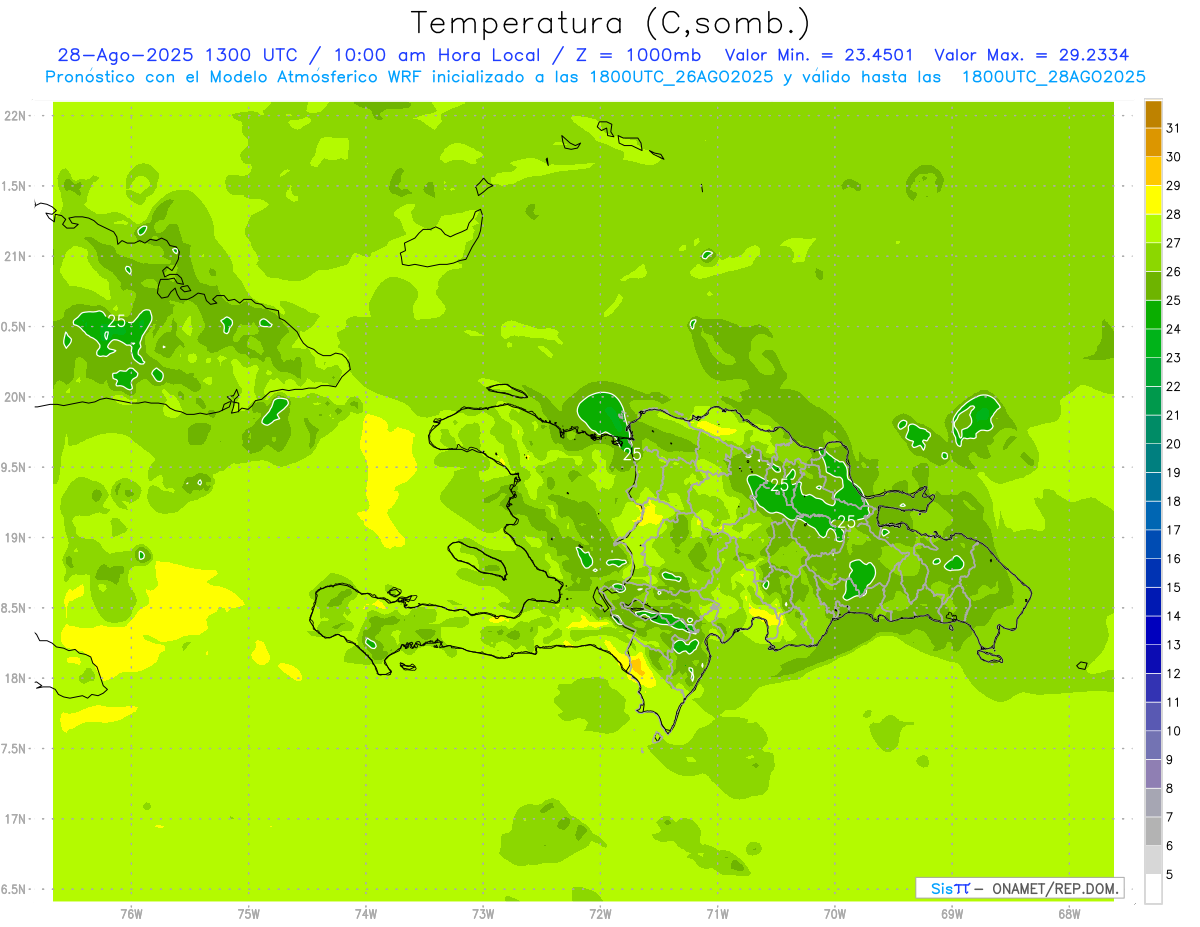Click the '21' value on the color legend
1200x927 pixels.
[x=1173, y=415]
